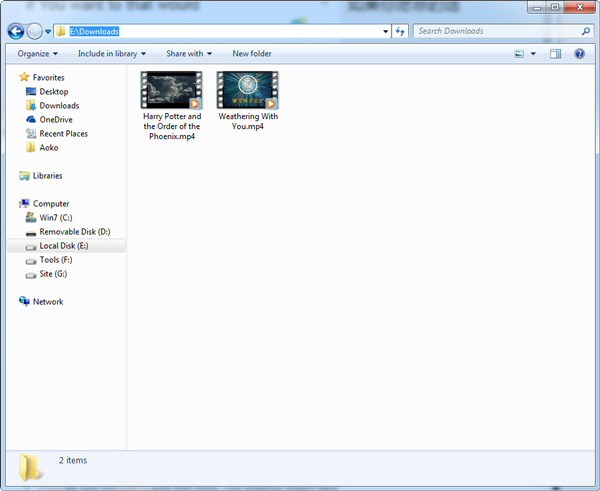Click the folder icon in address bar

point(60,31)
